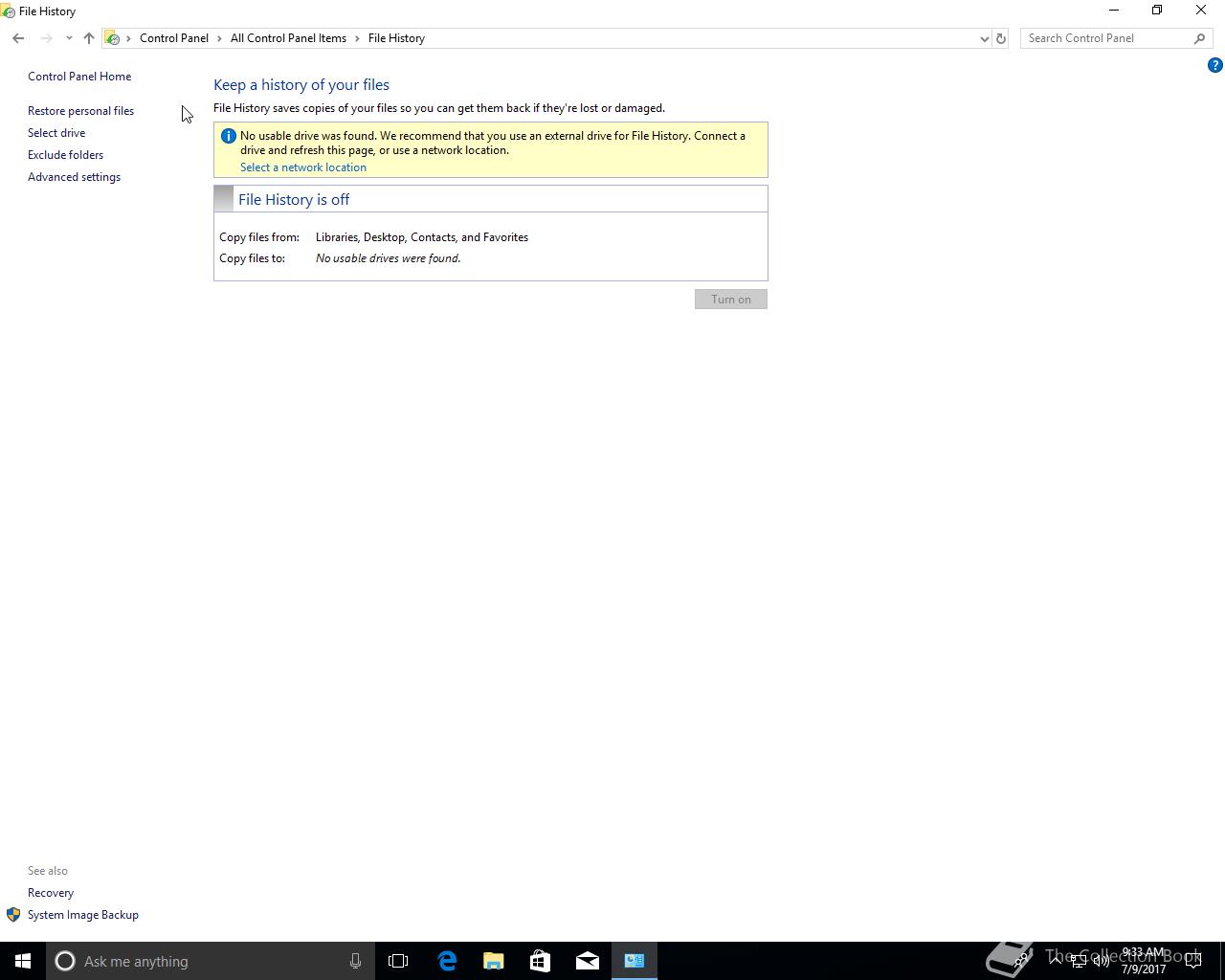Click the blue help question mark icon
This screenshot has width=1225, height=980.
[x=1214, y=65]
